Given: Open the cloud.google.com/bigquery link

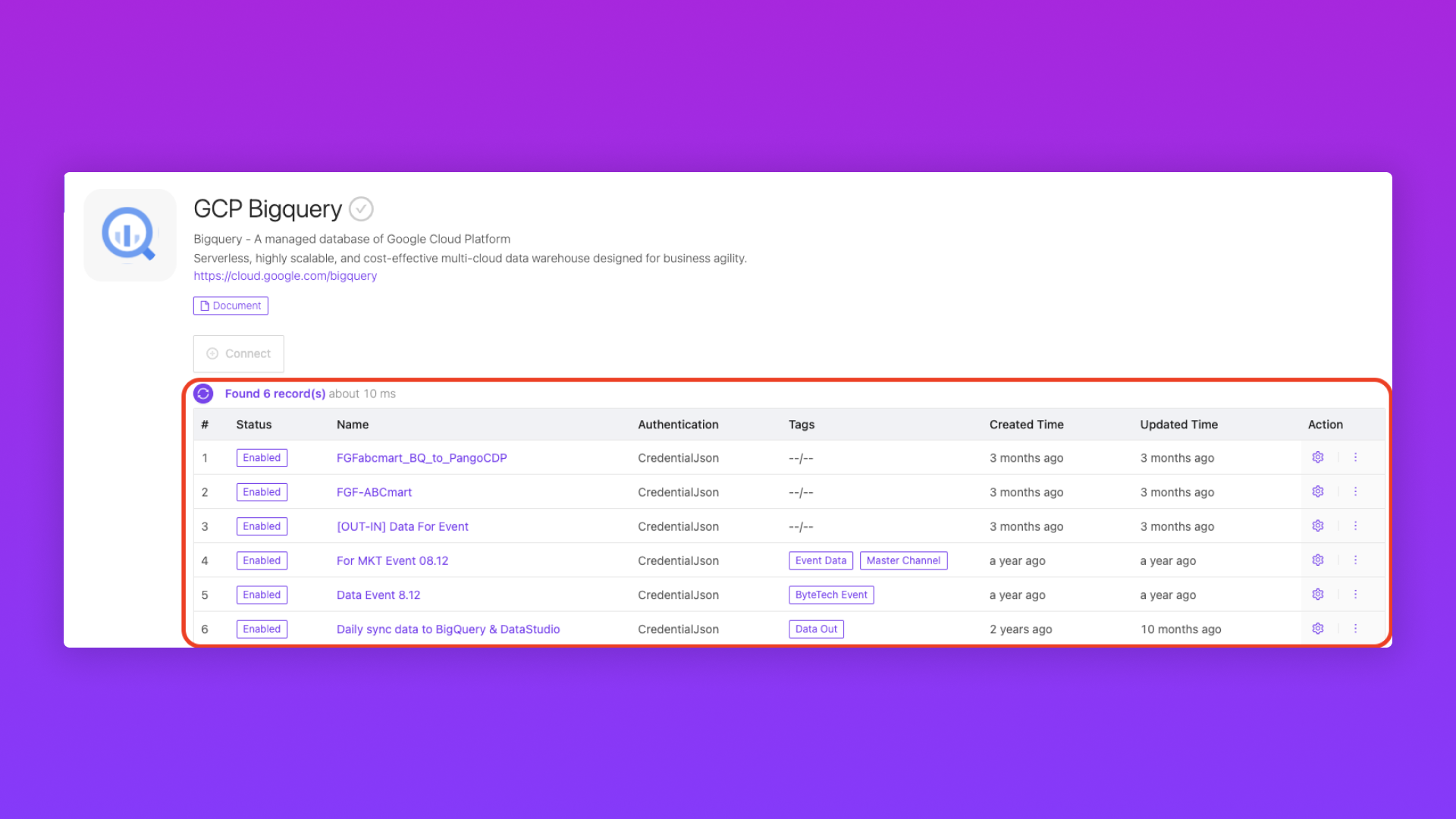Looking at the screenshot, I should 285,276.
